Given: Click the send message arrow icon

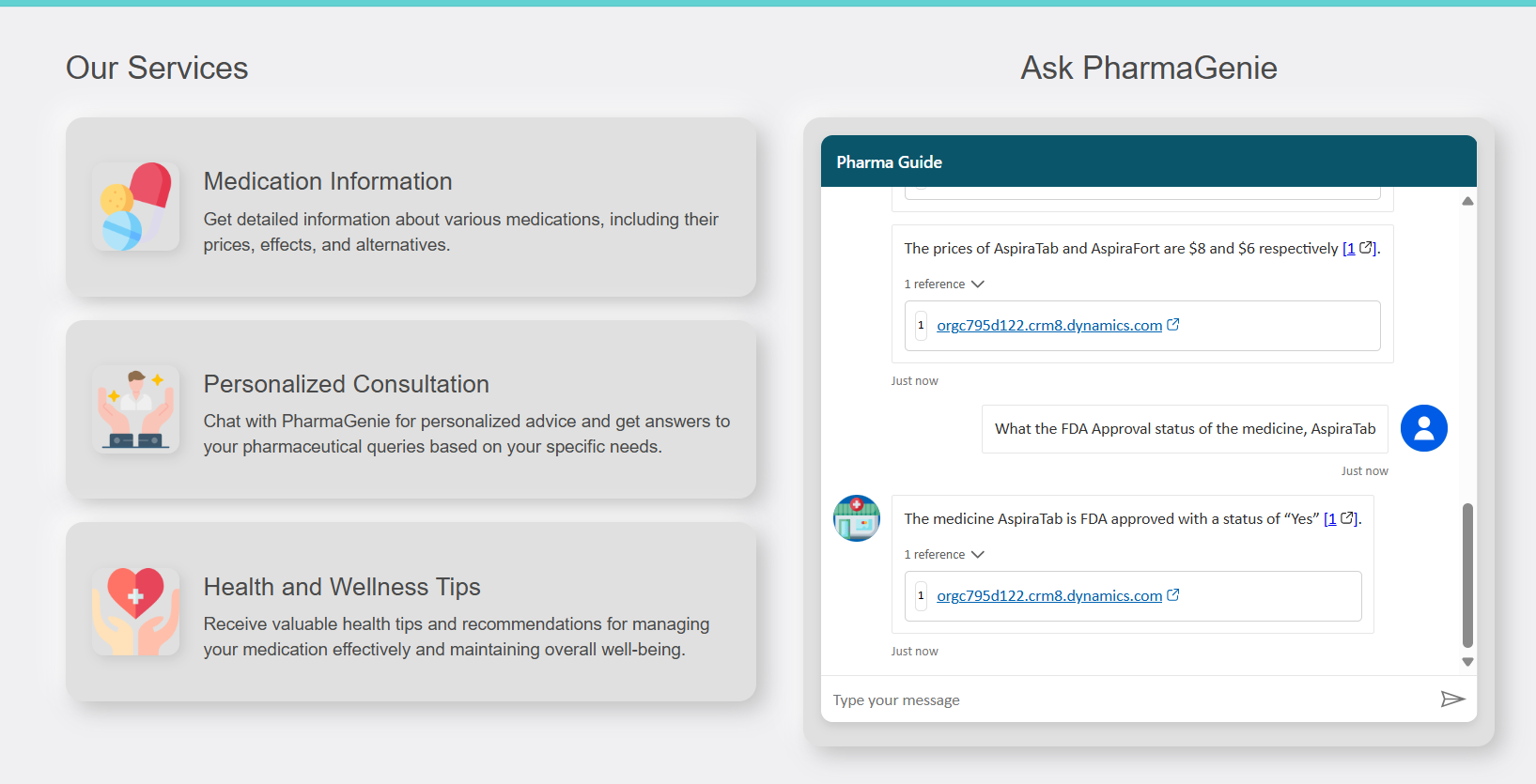Looking at the screenshot, I should pos(1453,699).
